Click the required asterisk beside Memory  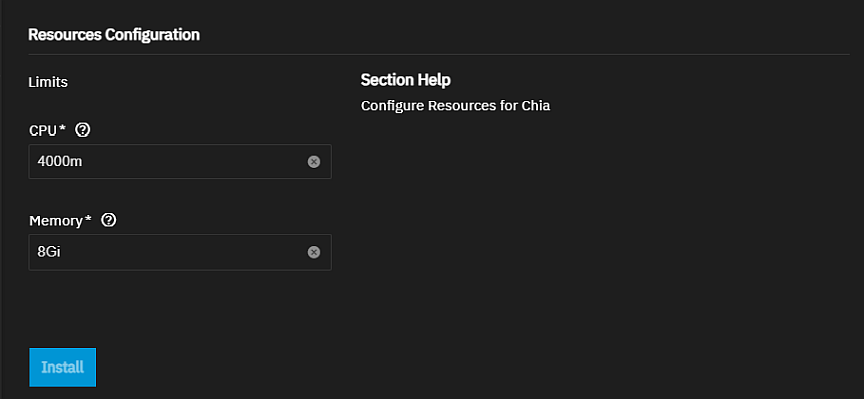click(88, 219)
